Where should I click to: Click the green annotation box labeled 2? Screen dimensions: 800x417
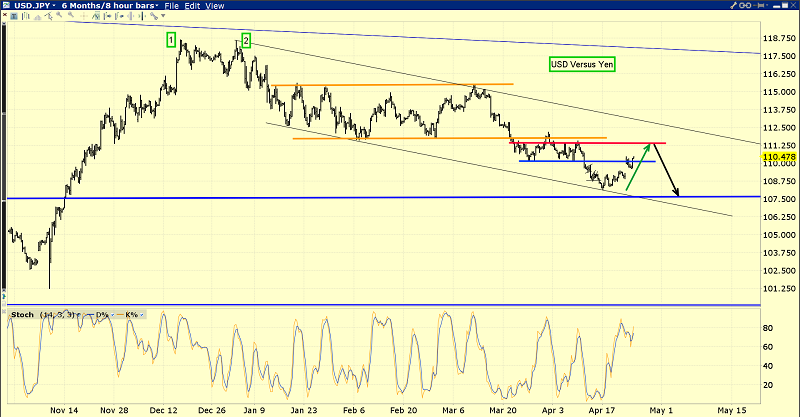246,40
